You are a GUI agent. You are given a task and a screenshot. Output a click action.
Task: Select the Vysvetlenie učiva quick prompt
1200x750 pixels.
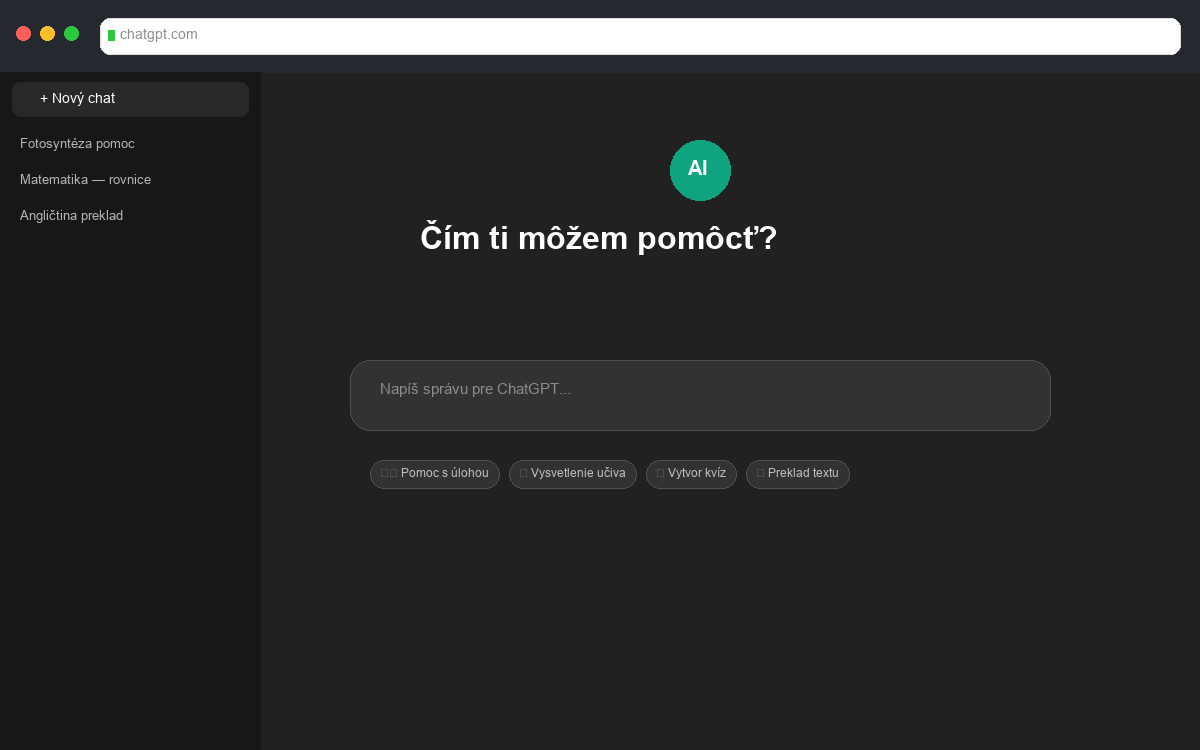[573, 474]
